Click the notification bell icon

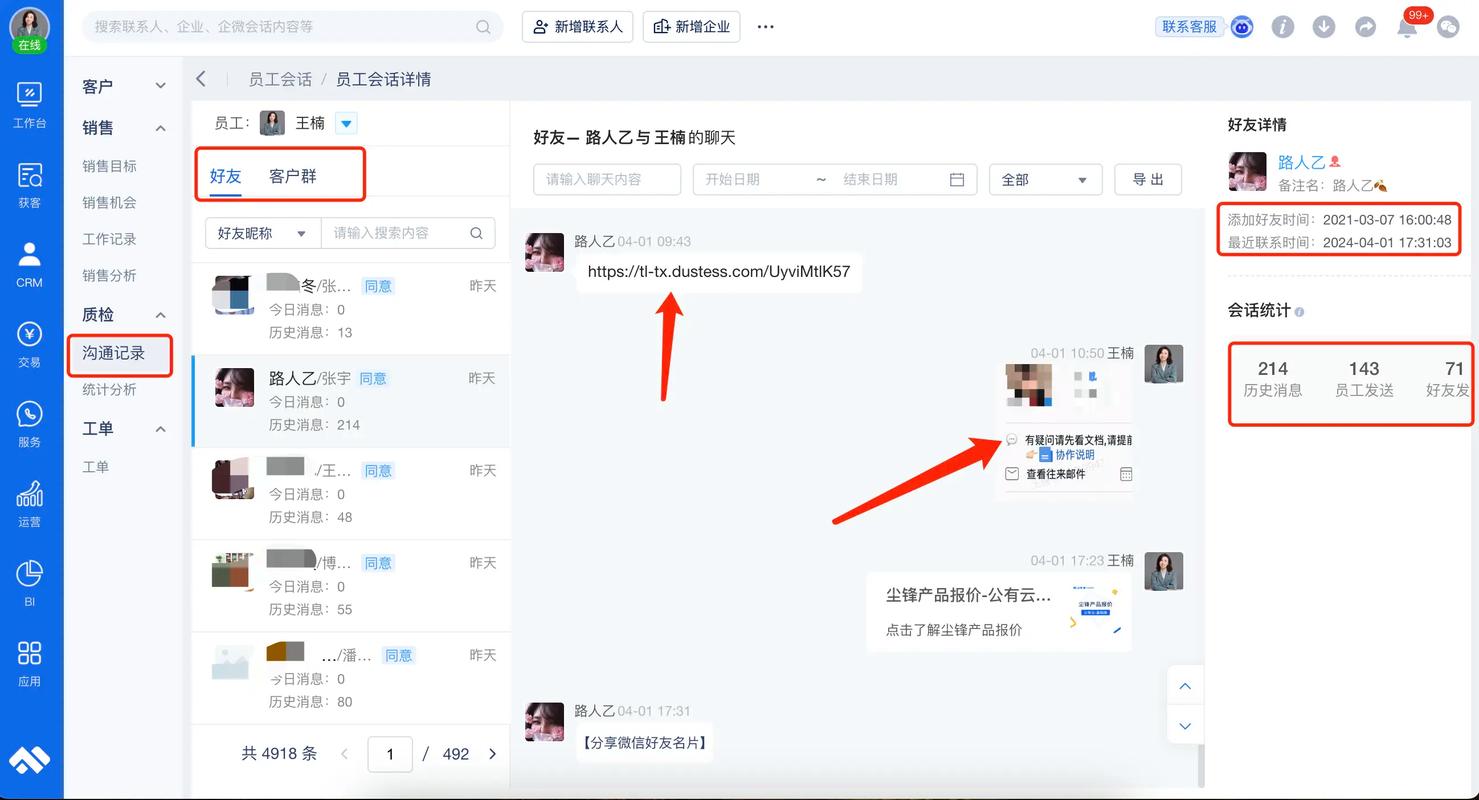click(x=1407, y=27)
